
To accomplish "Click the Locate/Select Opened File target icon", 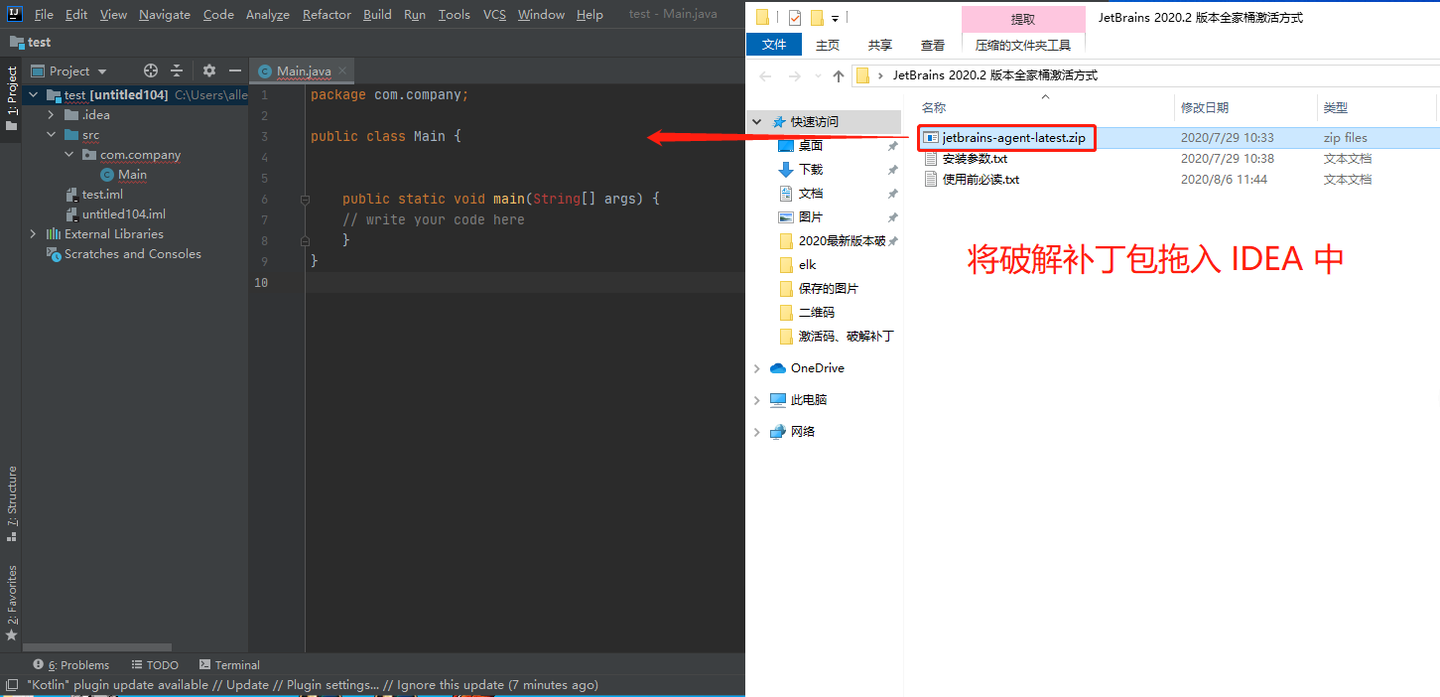I will 151,71.
